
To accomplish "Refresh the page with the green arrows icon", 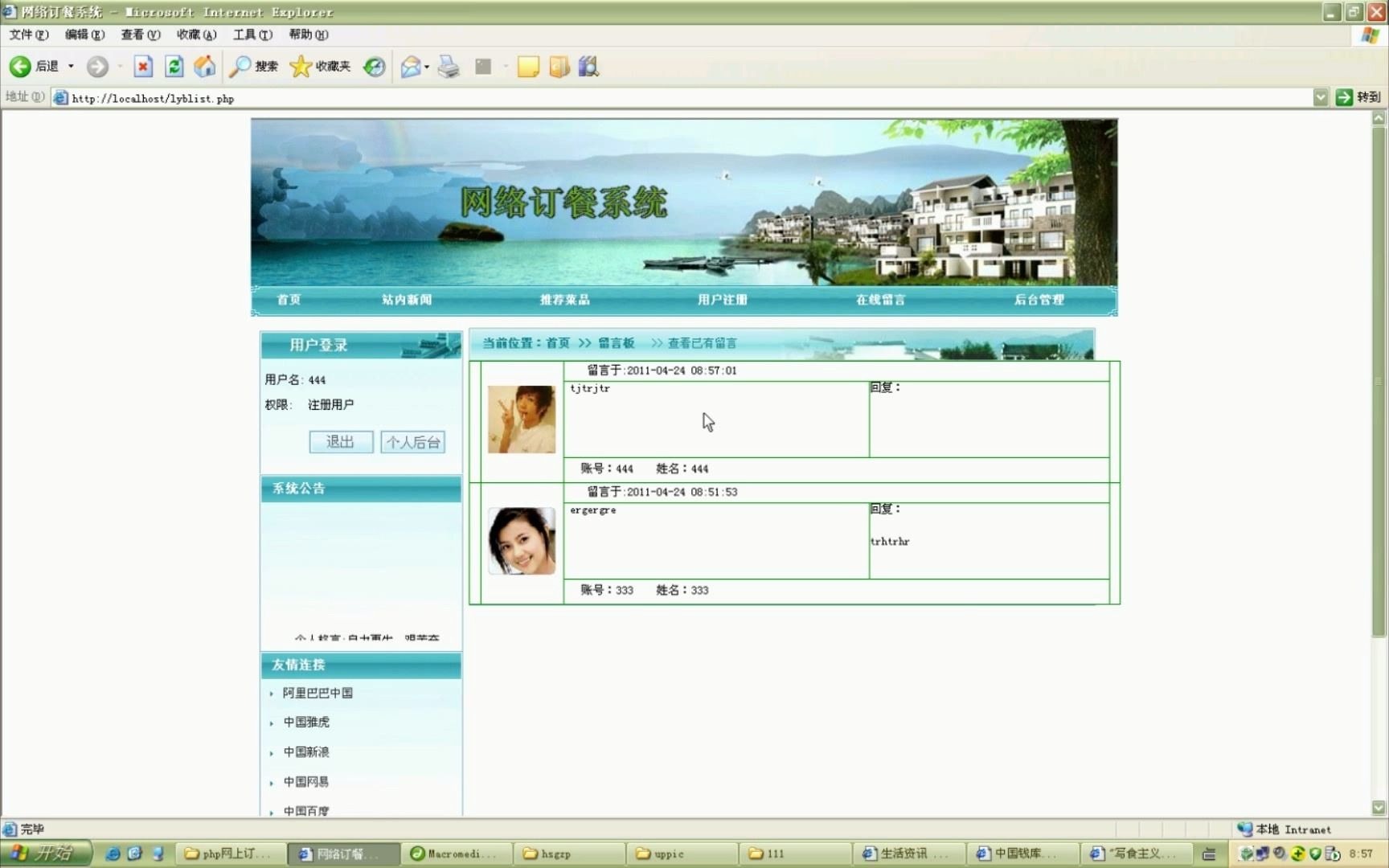I will coord(174,67).
